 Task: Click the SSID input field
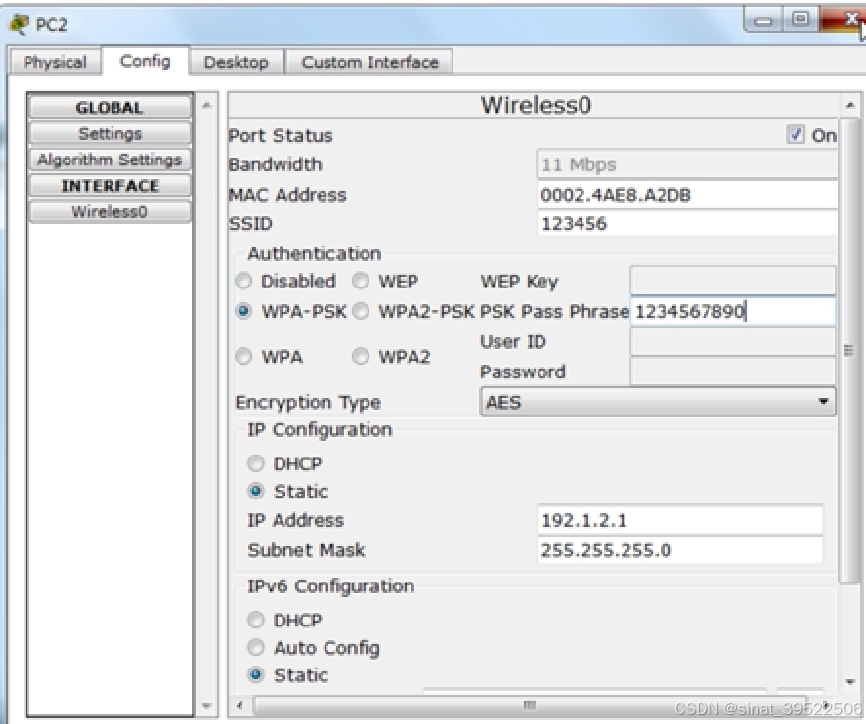click(x=686, y=224)
